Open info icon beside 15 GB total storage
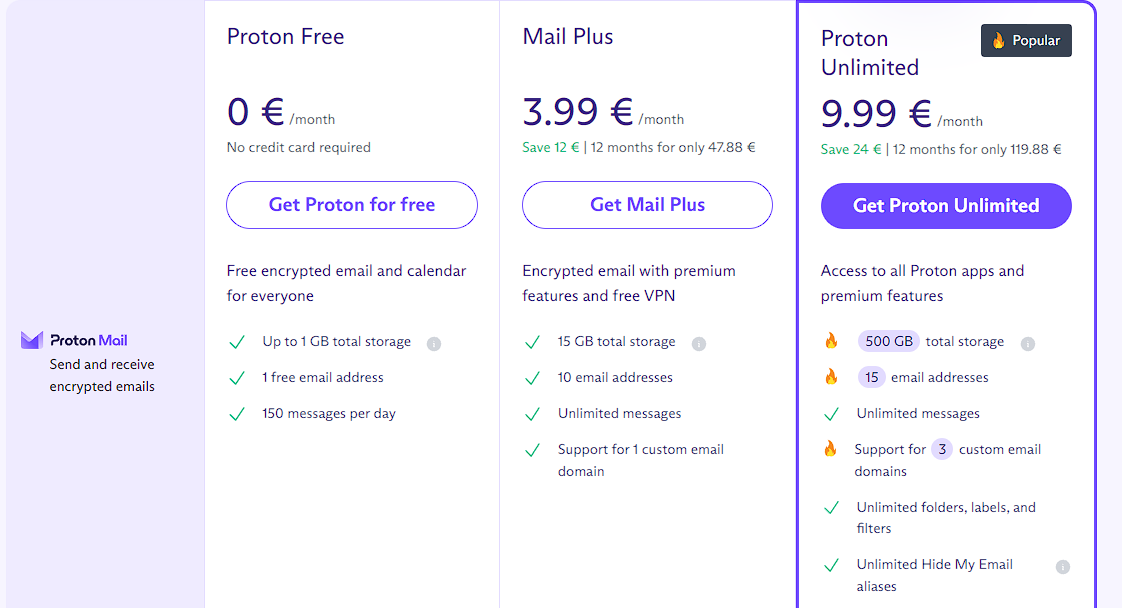Viewport: 1122px width, 608px height. (x=699, y=344)
